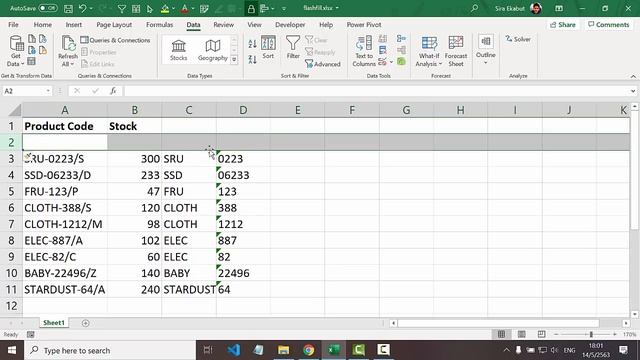Screen dimensions: 640x360
Task: Open Windows Start menu
Action: (11, 350)
